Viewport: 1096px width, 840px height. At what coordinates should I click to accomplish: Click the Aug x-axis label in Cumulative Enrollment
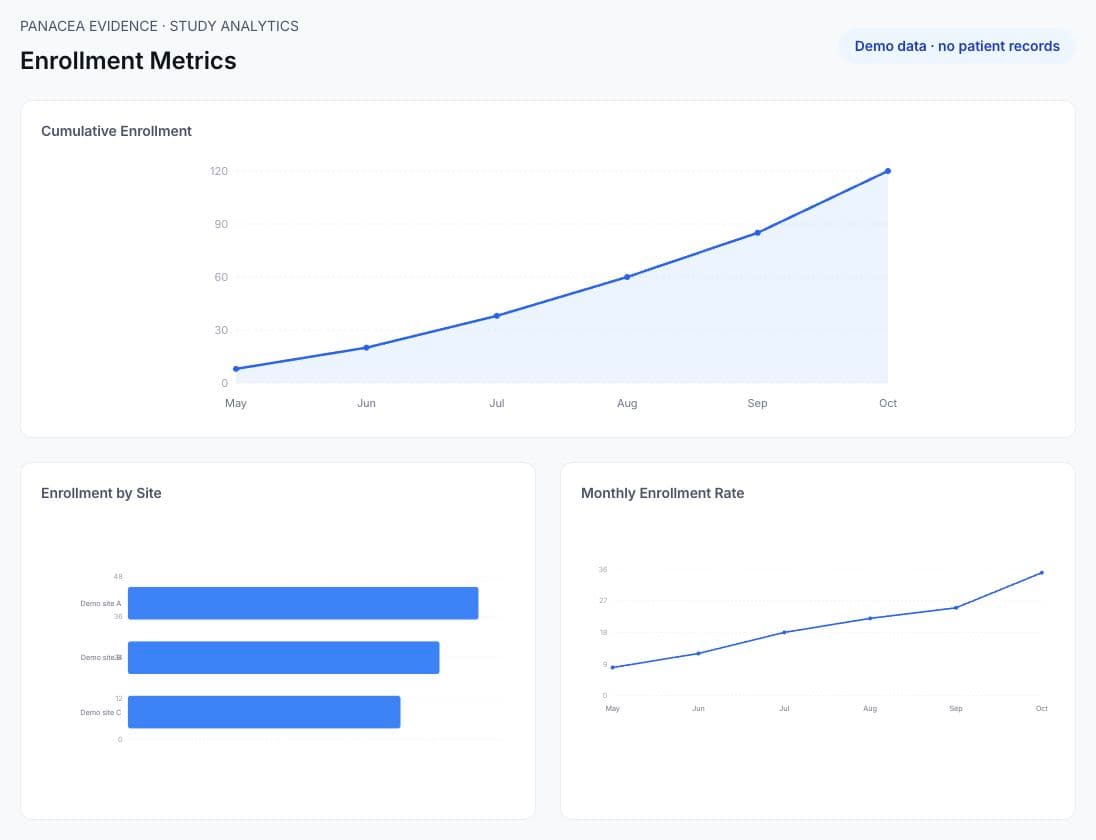627,403
